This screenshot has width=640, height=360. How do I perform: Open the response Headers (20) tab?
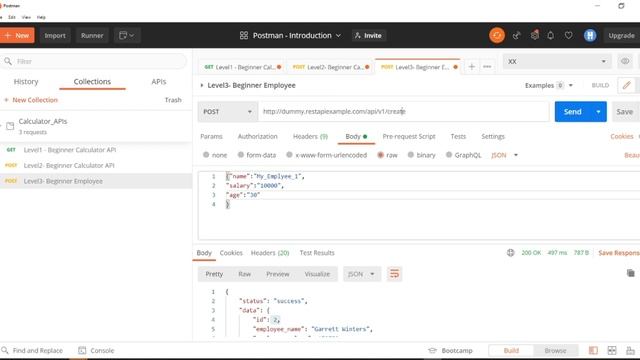pyautogui.click(x=270, y=253)
